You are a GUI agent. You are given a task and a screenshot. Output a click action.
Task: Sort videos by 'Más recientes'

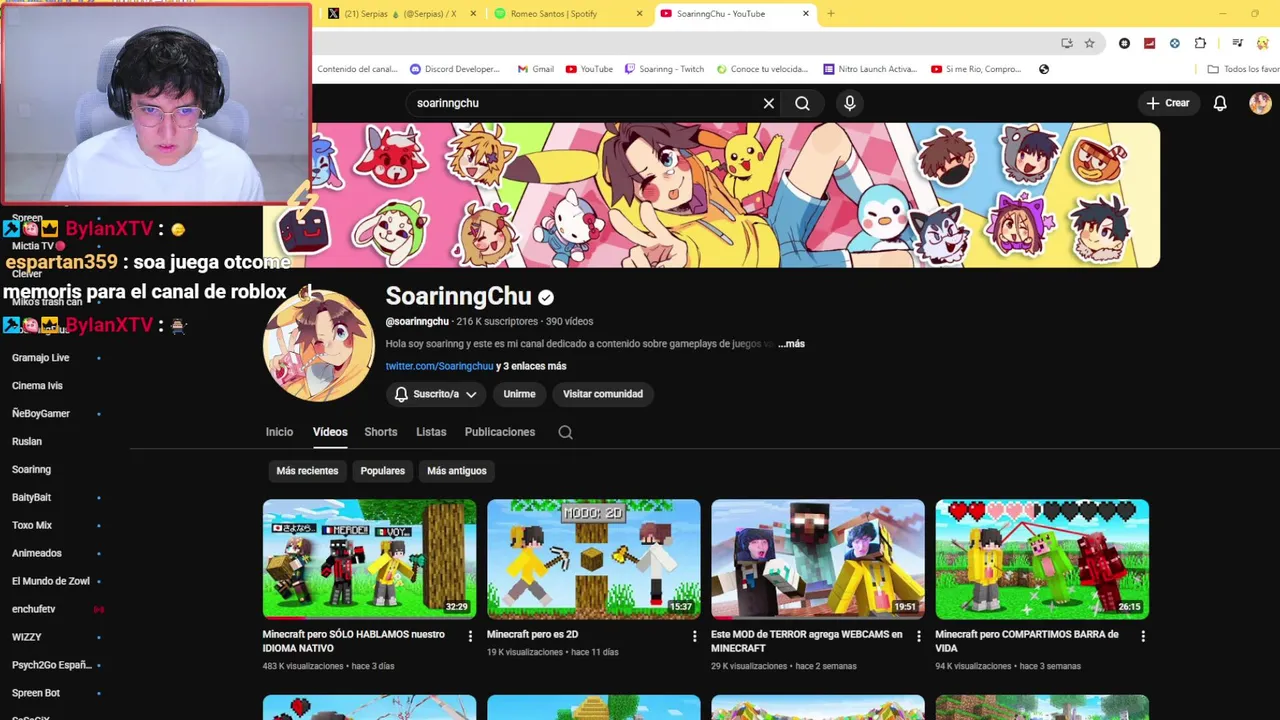[307, 471]
